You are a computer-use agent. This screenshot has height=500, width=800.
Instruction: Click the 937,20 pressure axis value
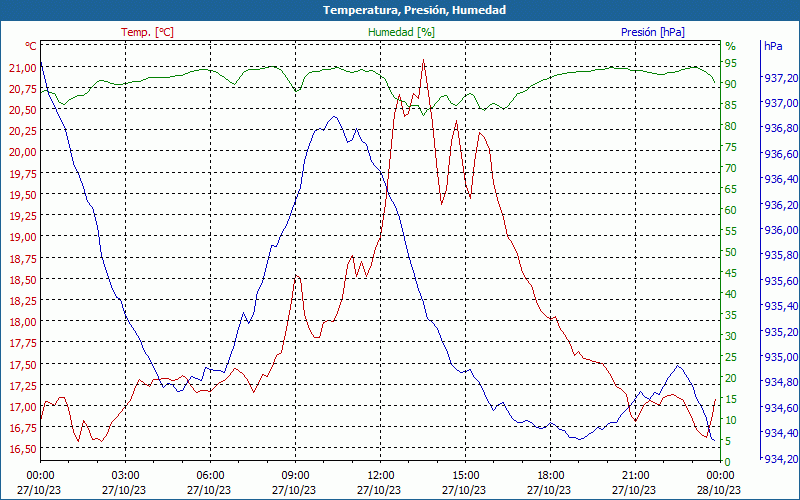pos(781,78)
